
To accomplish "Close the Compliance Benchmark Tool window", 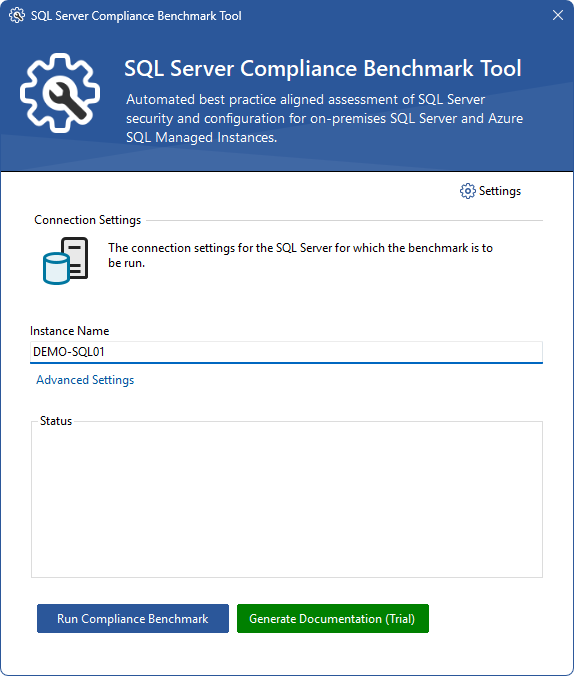I will (x=558, y=16).
